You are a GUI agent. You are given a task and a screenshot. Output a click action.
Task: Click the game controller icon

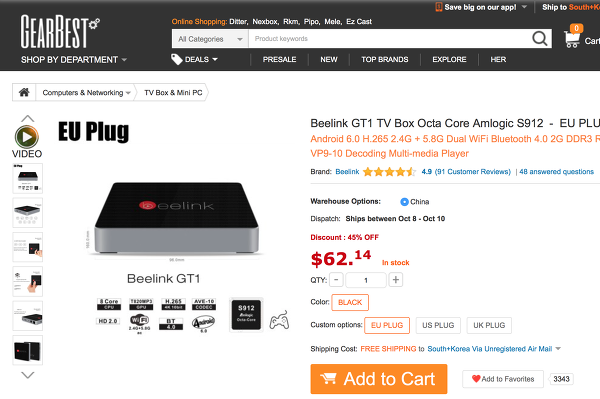[279, 320]
